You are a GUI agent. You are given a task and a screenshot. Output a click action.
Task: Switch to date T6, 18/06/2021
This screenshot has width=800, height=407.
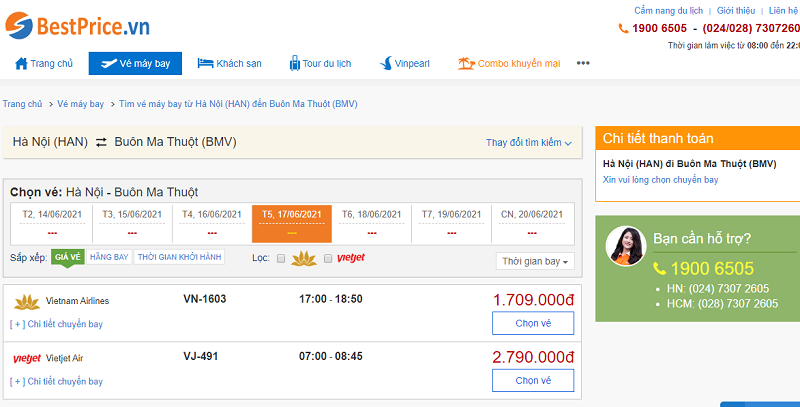coord(371,223)
